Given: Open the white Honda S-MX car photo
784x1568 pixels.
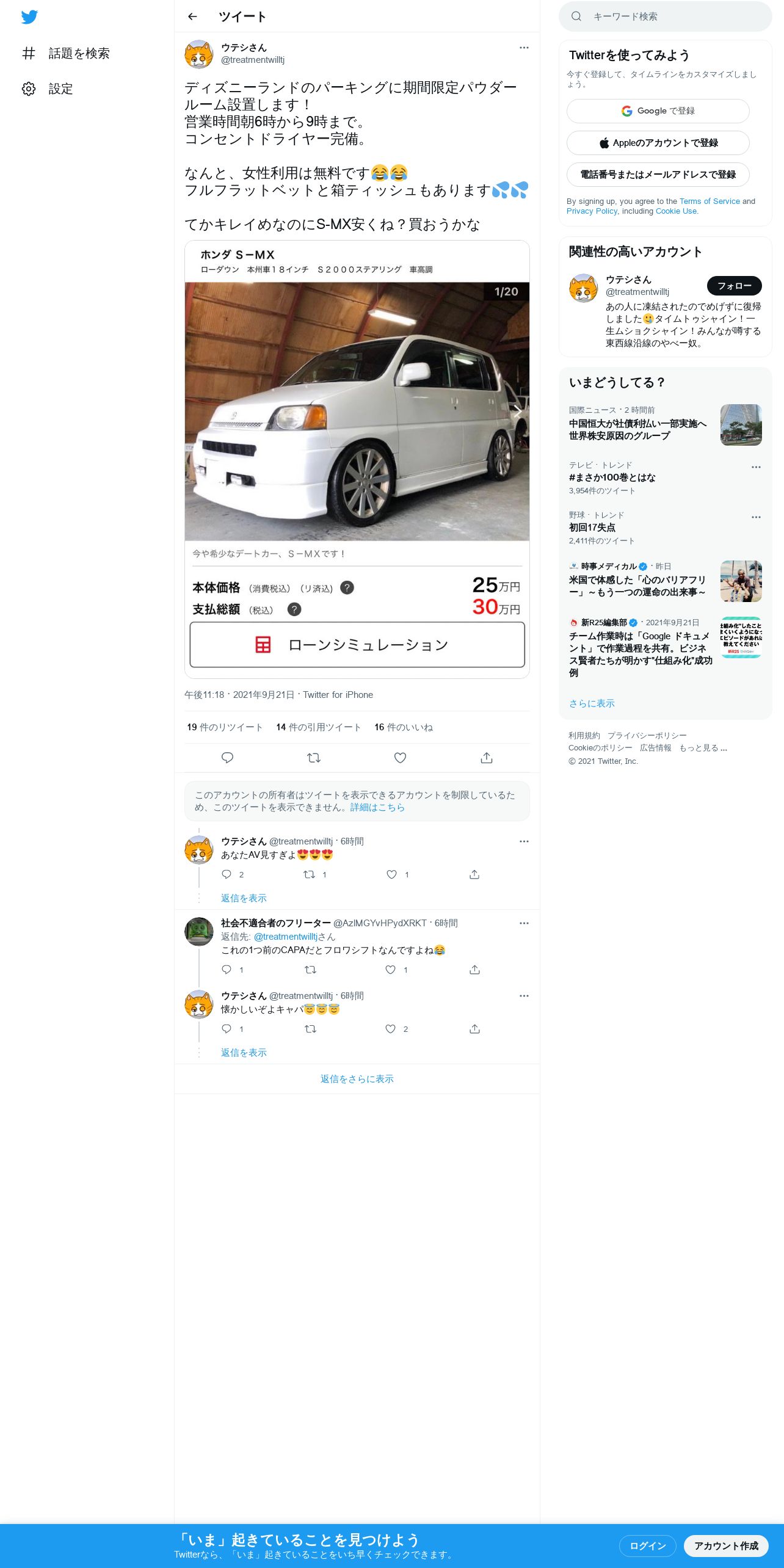Looking at the screenshot, I should tap(357, 411).
